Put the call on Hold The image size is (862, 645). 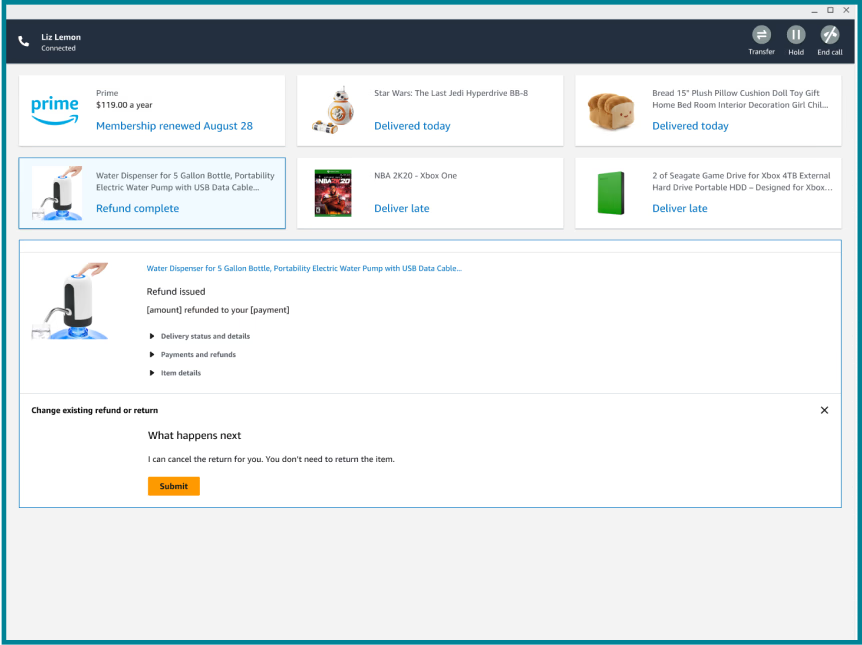[795, 35]
